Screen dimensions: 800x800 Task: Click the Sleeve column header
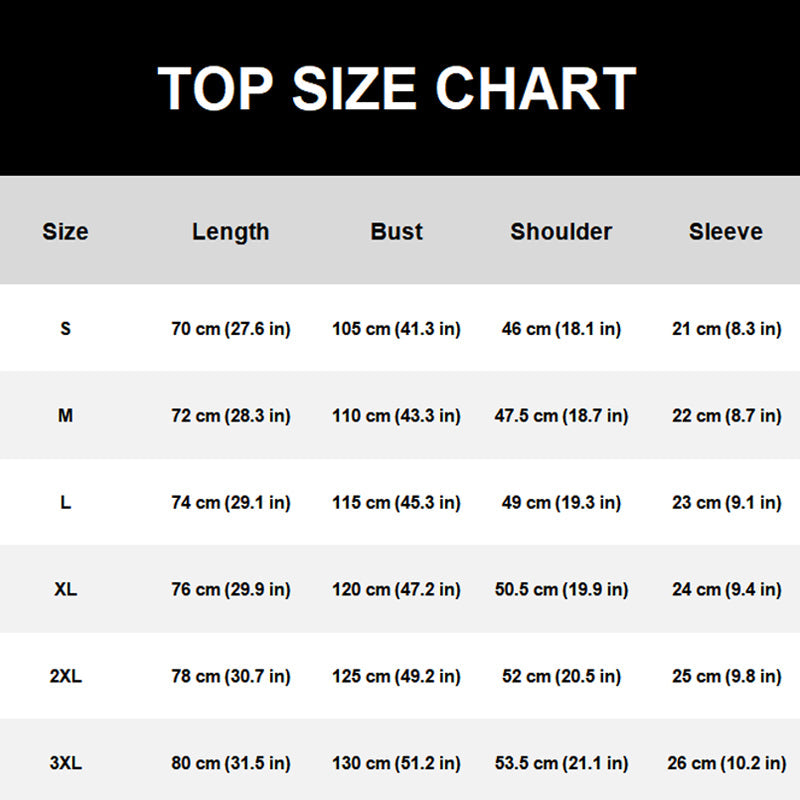click(x=726, y=232)
